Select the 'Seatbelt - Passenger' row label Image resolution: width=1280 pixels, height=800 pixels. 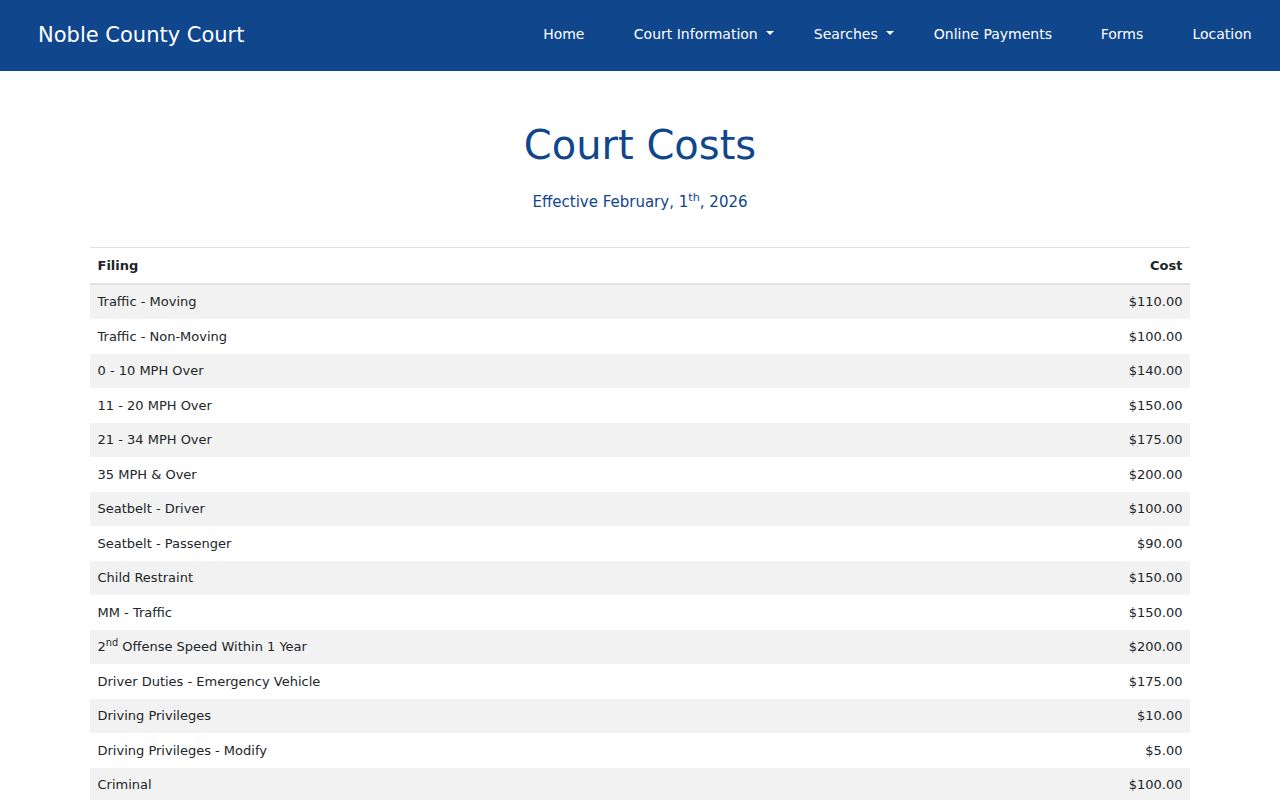click(x=164, y=544)
